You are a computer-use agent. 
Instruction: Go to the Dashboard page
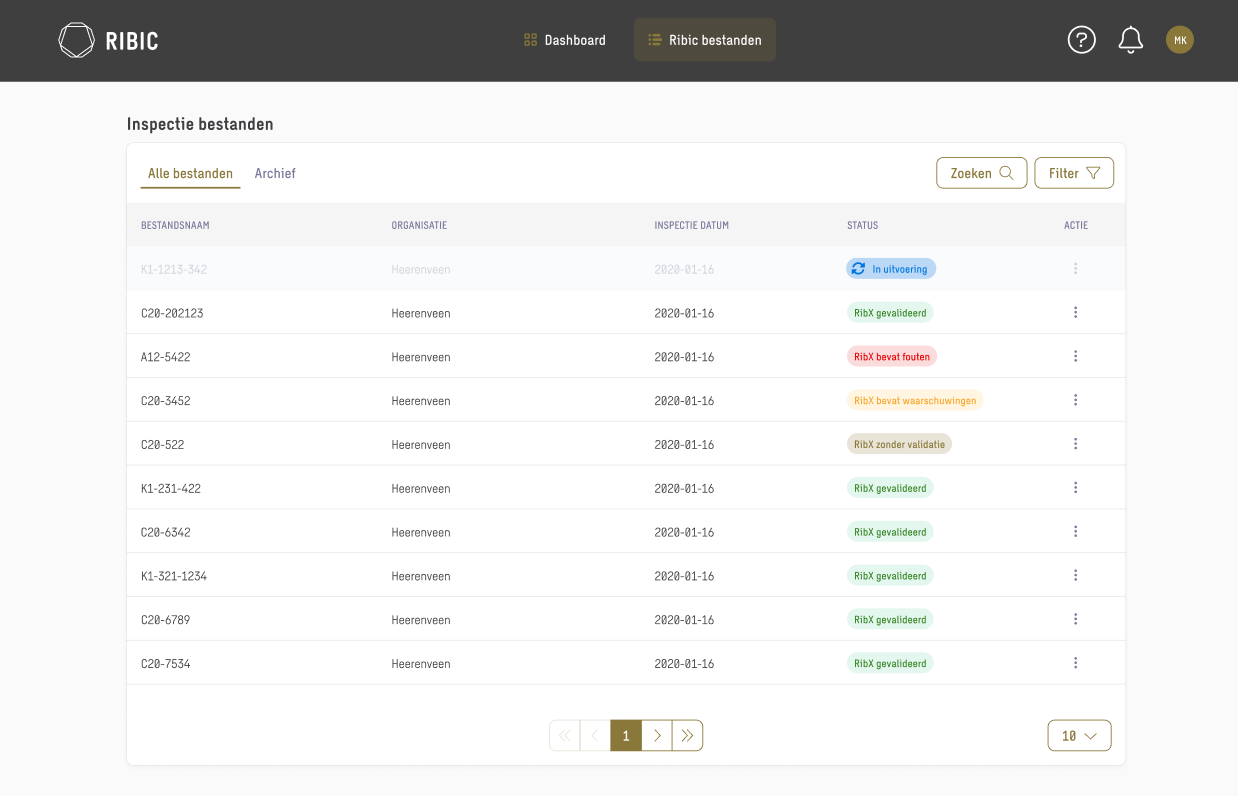[x=565, y=40]
